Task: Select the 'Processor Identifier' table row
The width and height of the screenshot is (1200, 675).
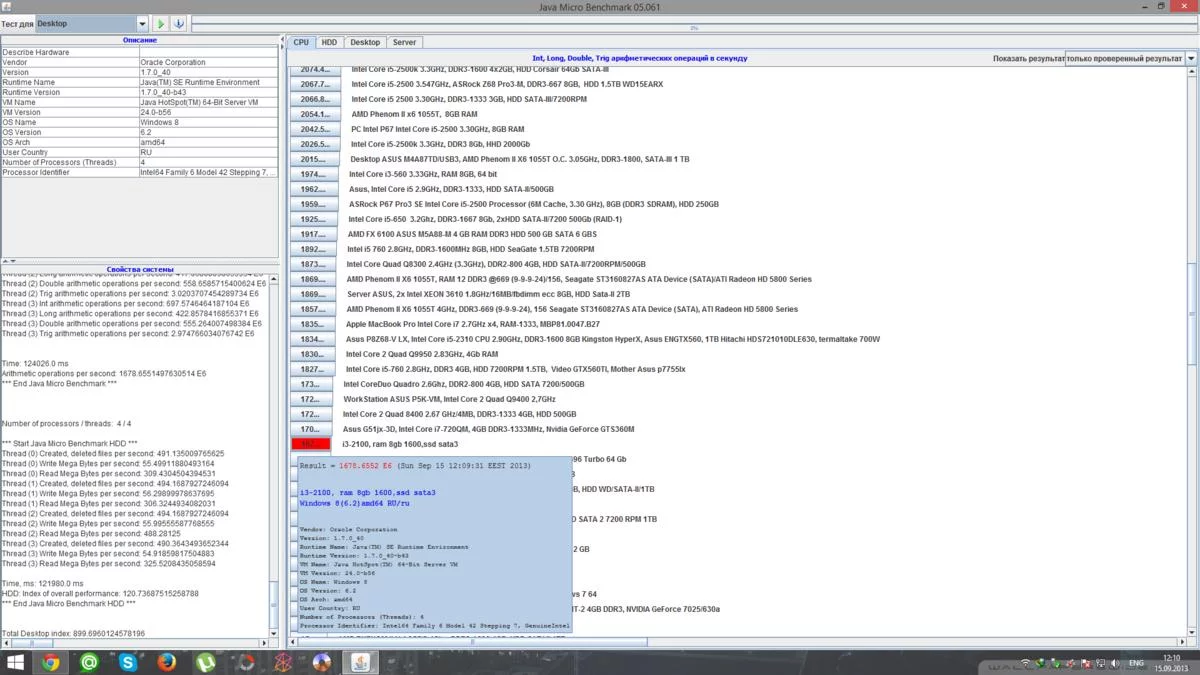Action: [140, 172]
